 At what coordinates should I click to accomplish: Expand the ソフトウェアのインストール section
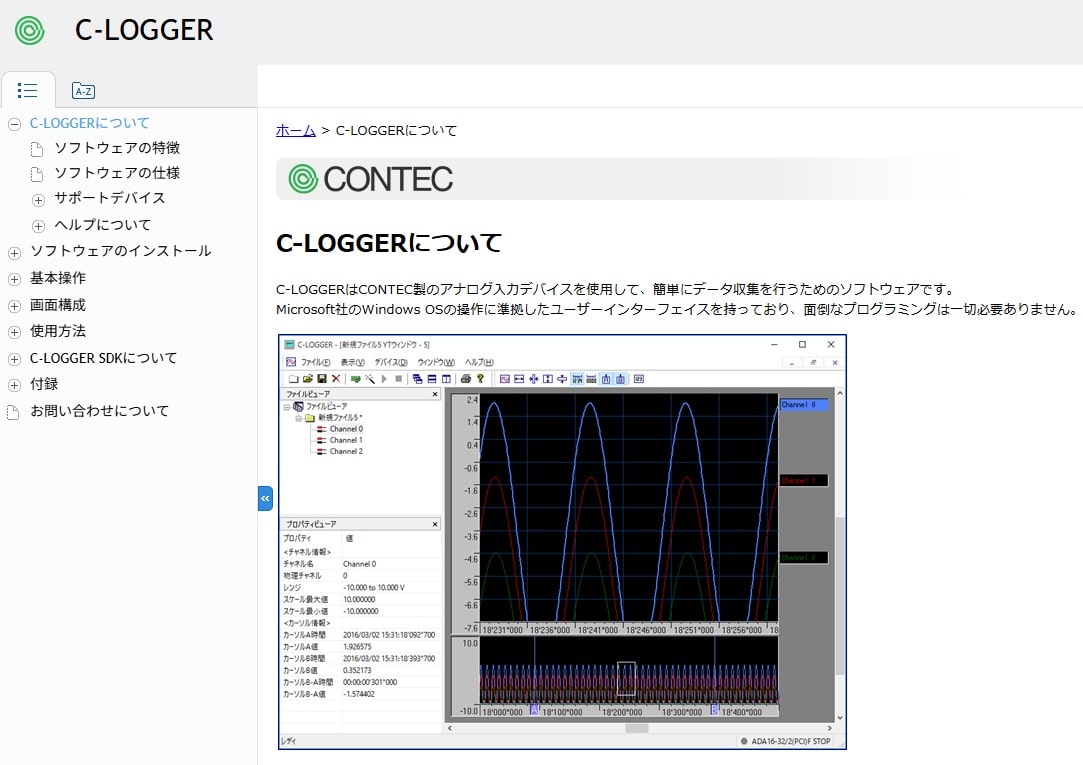(14, 252)
